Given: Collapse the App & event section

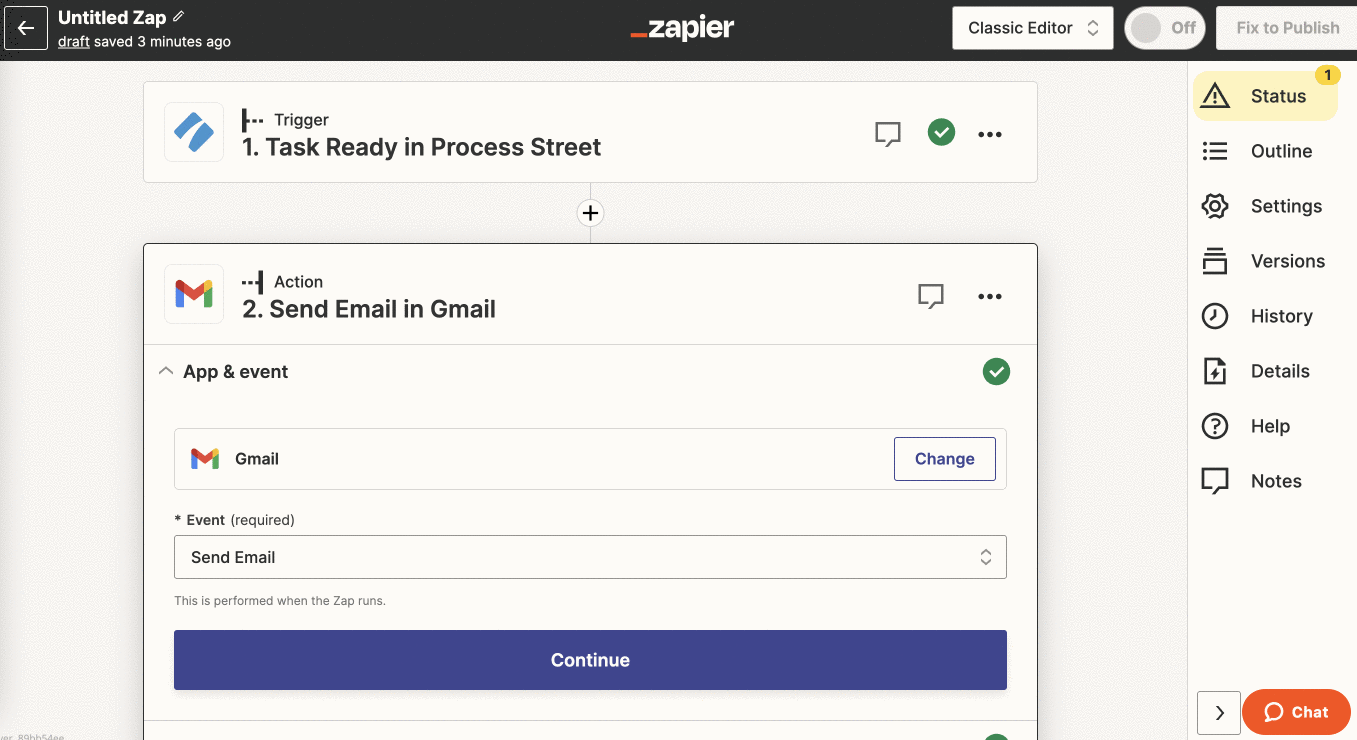Looking at the screenshot, I should click(166, 372).
